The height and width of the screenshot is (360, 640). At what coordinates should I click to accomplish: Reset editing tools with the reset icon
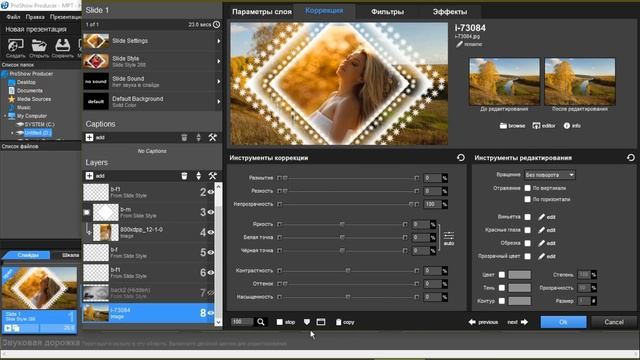pos(631,158)
